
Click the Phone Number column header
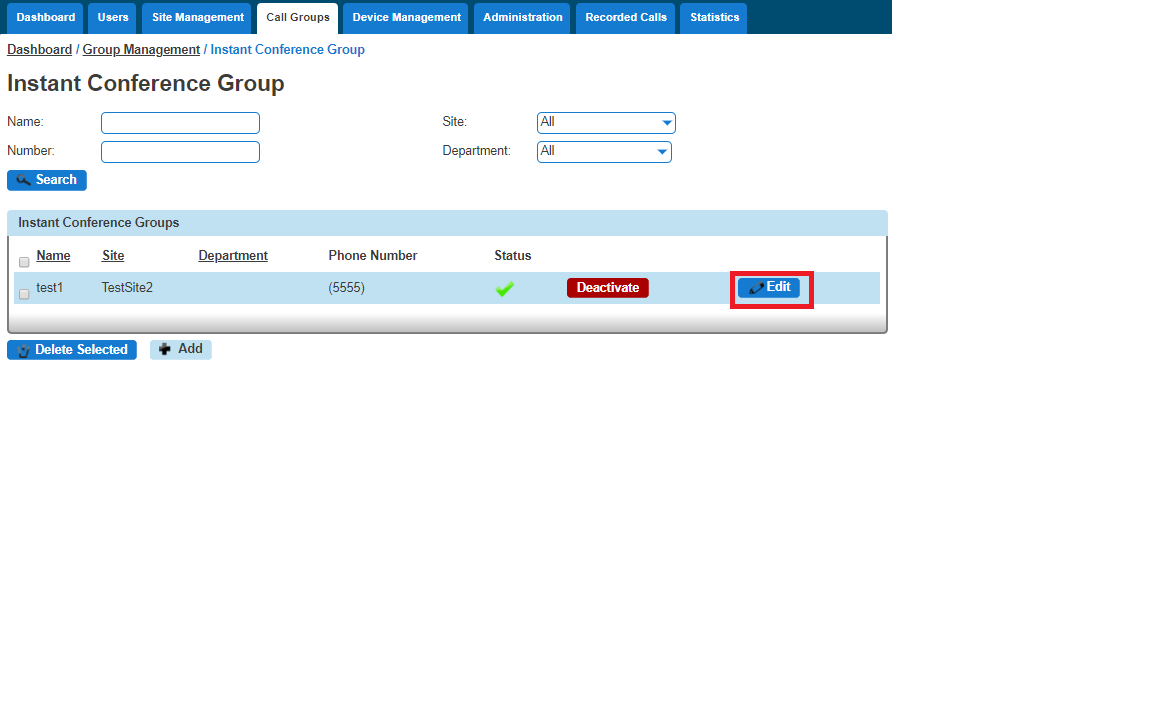coord(372,256)
